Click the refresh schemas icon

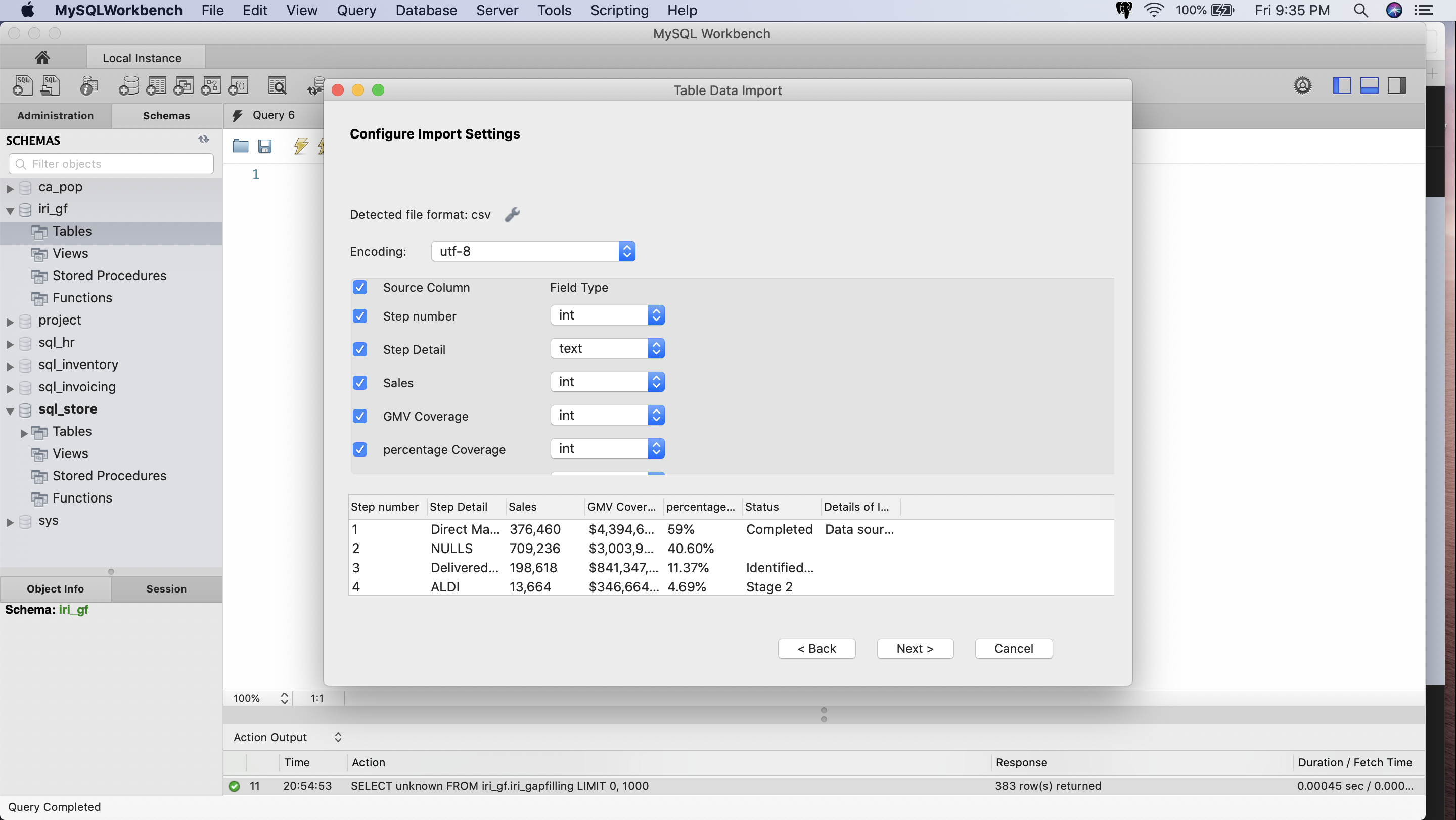pos(203,139)
